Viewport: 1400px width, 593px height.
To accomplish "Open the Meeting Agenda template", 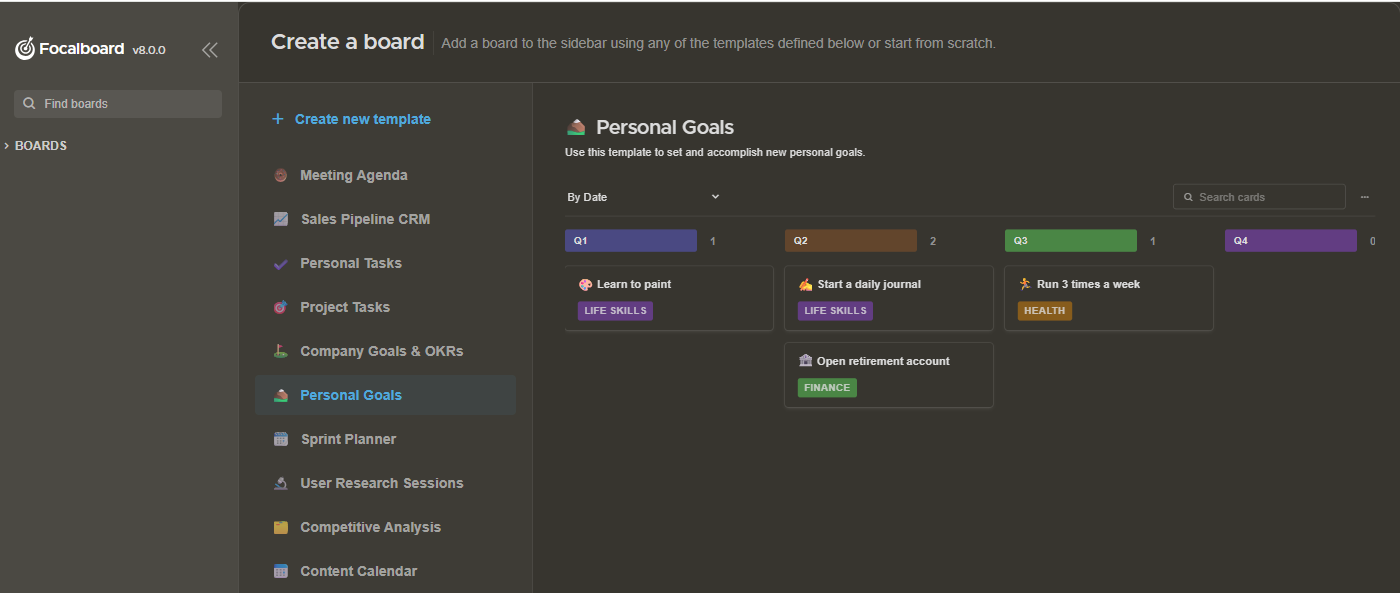I will tap(353, 175).
